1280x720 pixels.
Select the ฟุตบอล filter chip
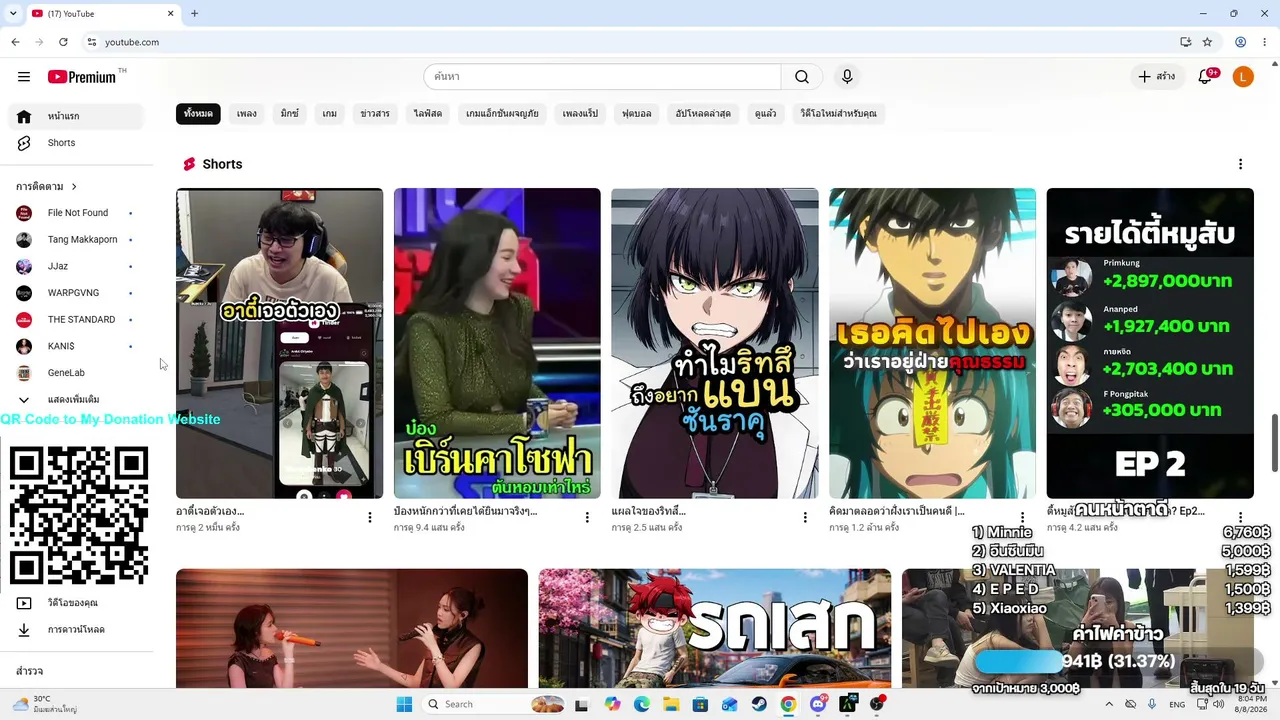pyautogui.click(x=637, y=114)
